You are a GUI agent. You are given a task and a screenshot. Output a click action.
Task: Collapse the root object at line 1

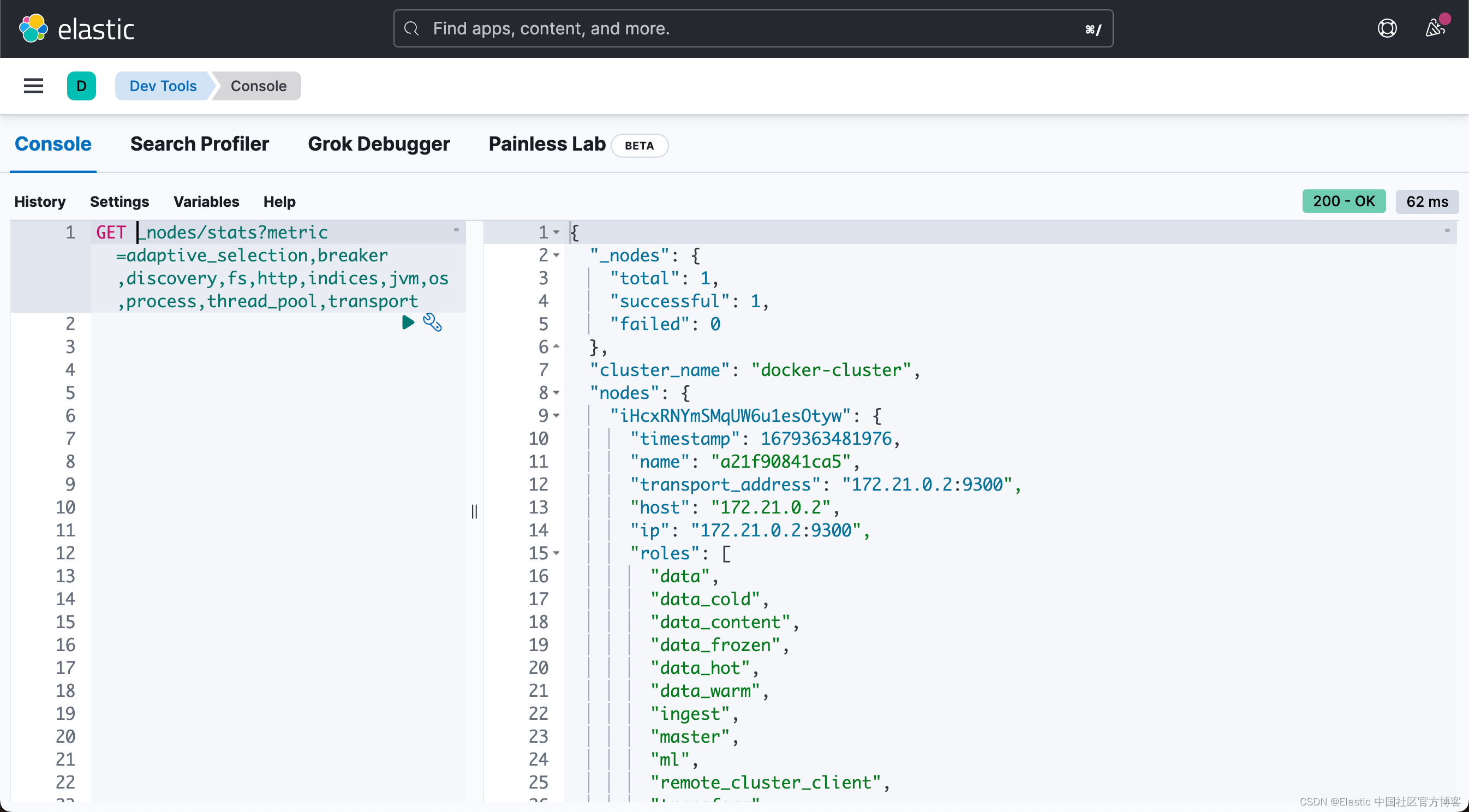pyautogui.click(x=557, y=232)
